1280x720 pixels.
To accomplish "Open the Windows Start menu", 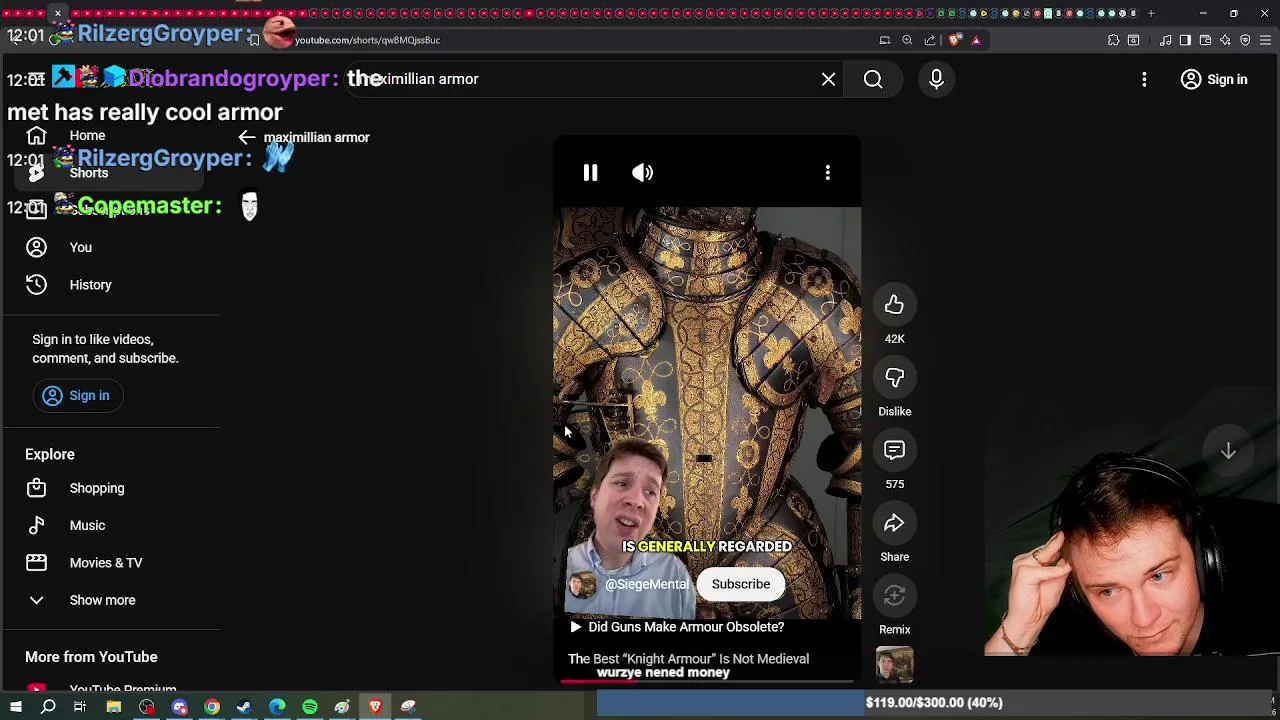I will tap(15, 707).
